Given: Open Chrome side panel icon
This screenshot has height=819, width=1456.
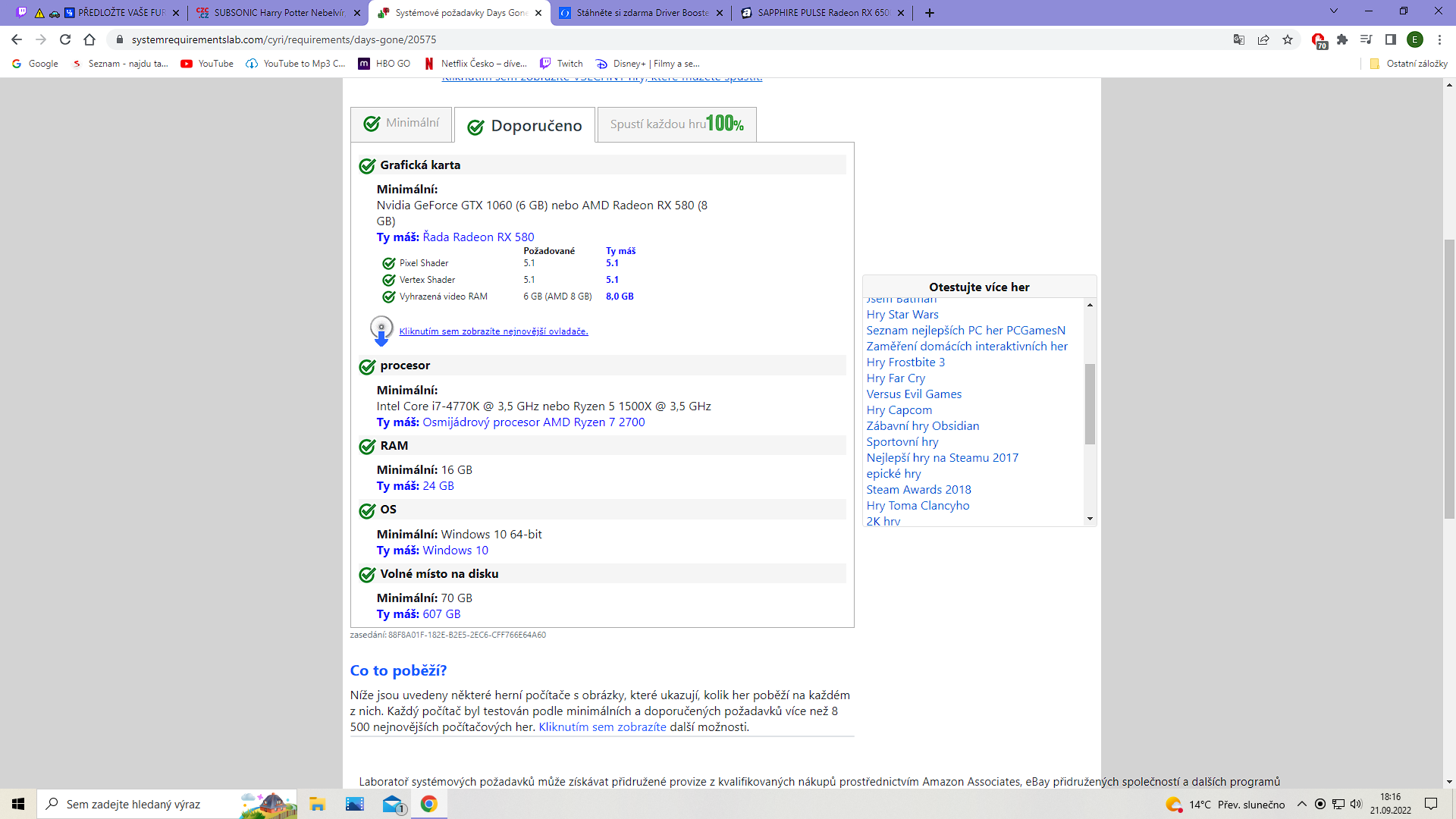Looking at the screenshot, I should [1391, 39].
